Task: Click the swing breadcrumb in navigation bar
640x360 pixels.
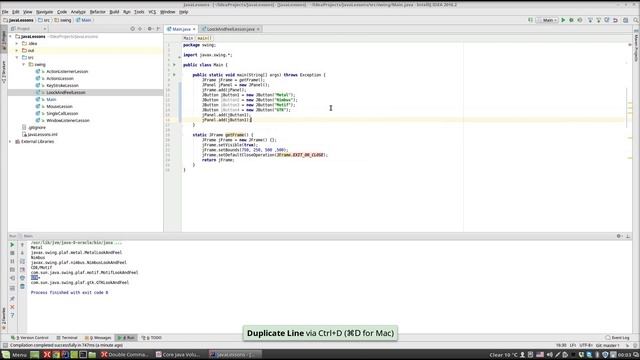Action: pos(62,20)
